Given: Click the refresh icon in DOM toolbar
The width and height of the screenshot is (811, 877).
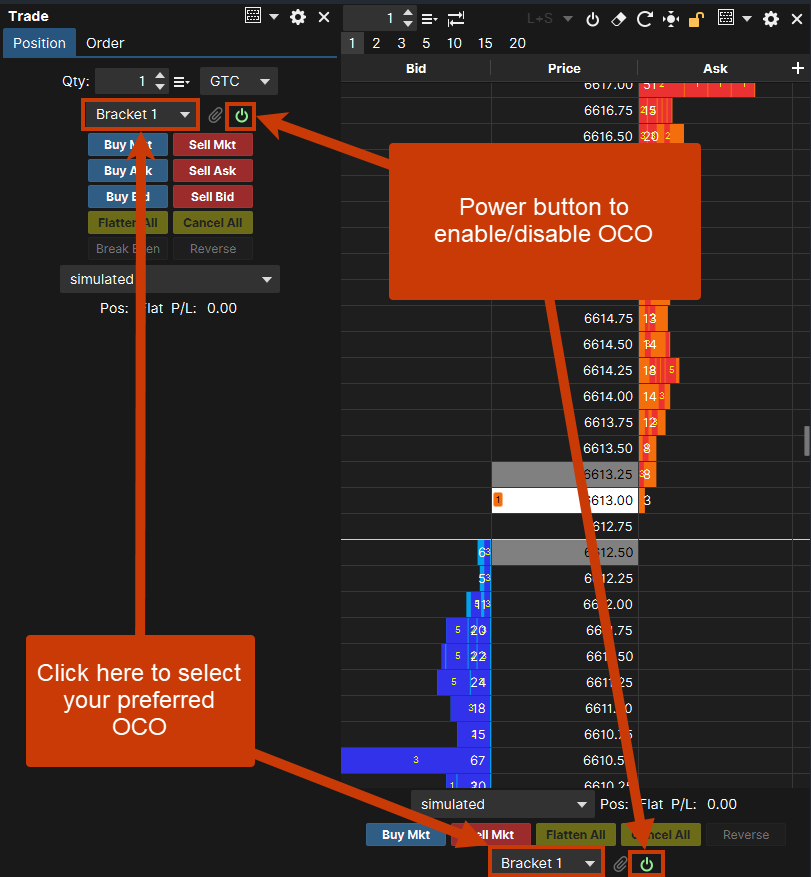Looking at the screenshot, I should pos(644,19).
